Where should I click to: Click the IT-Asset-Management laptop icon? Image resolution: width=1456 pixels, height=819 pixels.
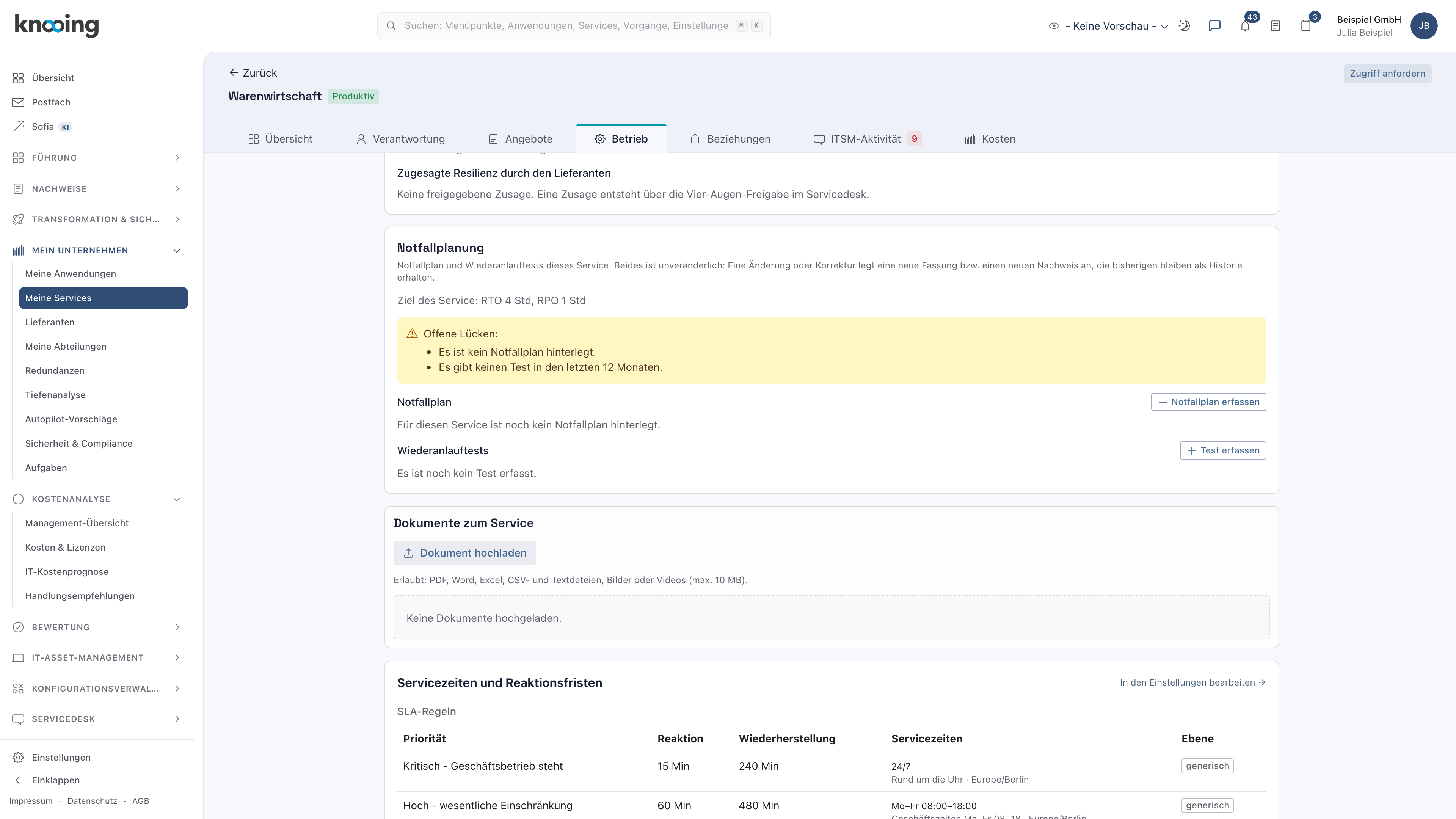click(18, 657)
